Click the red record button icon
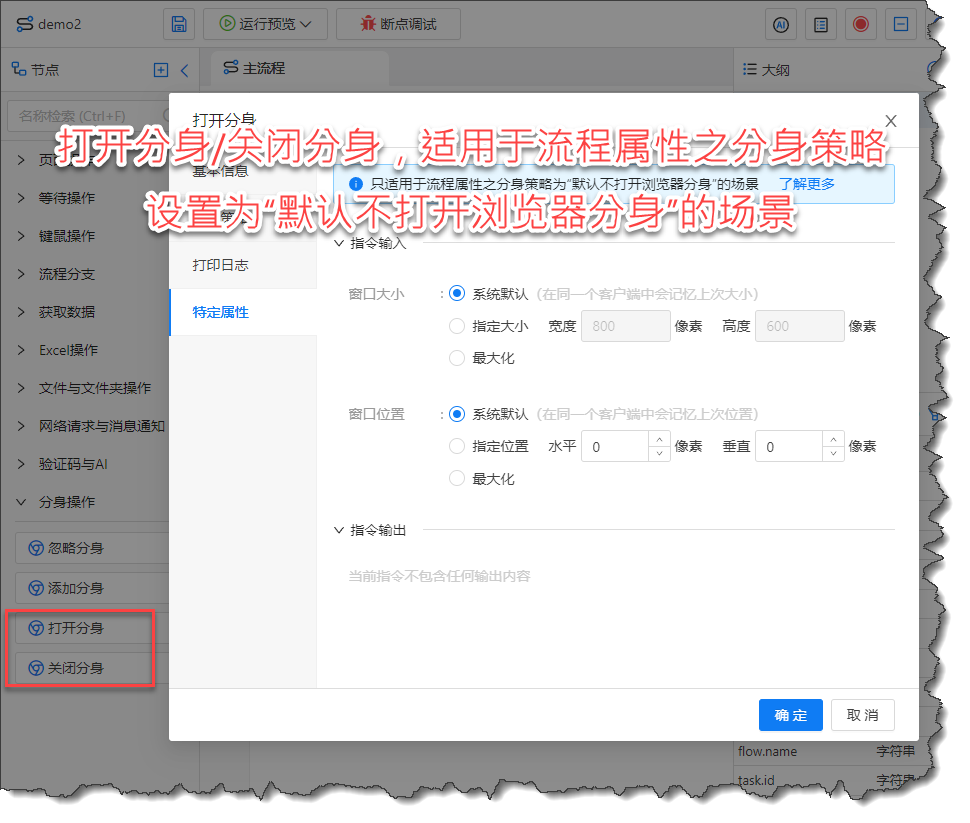This screenshot has width=970, height=823. pyautogui.click(x=860, y=24)
